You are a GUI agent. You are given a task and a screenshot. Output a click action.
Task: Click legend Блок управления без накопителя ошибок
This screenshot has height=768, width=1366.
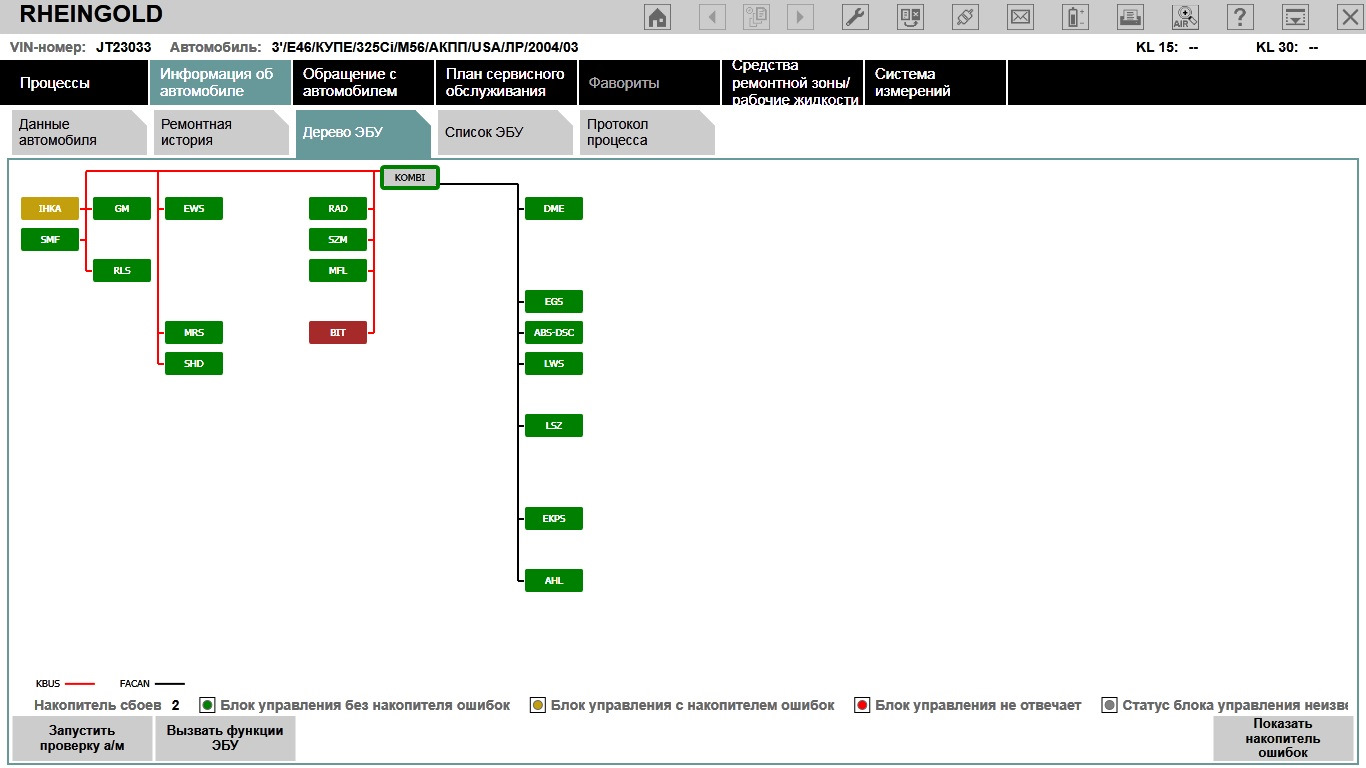tap(355, 705)
